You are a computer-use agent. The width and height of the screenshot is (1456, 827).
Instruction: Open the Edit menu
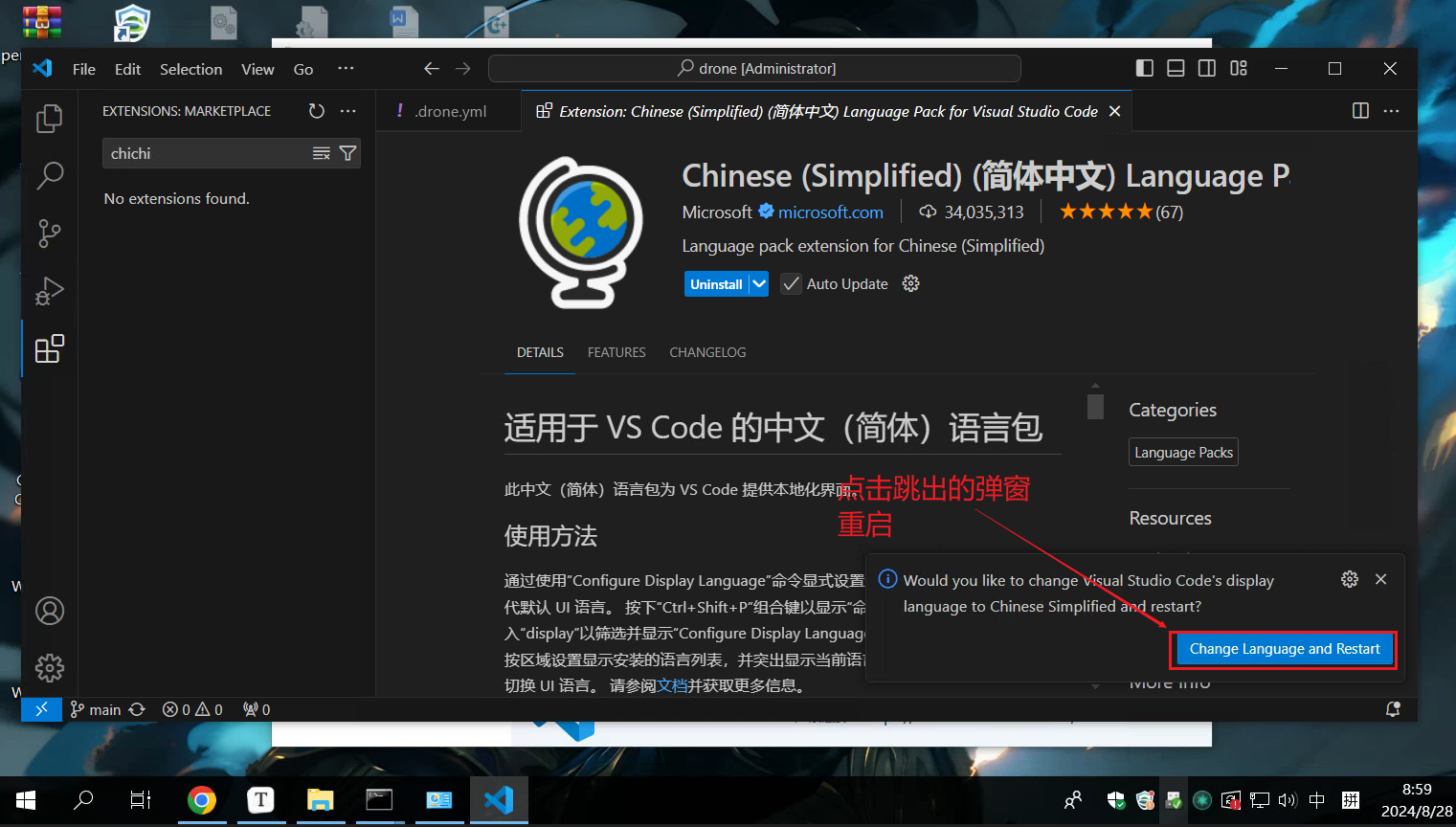(127, 69)
